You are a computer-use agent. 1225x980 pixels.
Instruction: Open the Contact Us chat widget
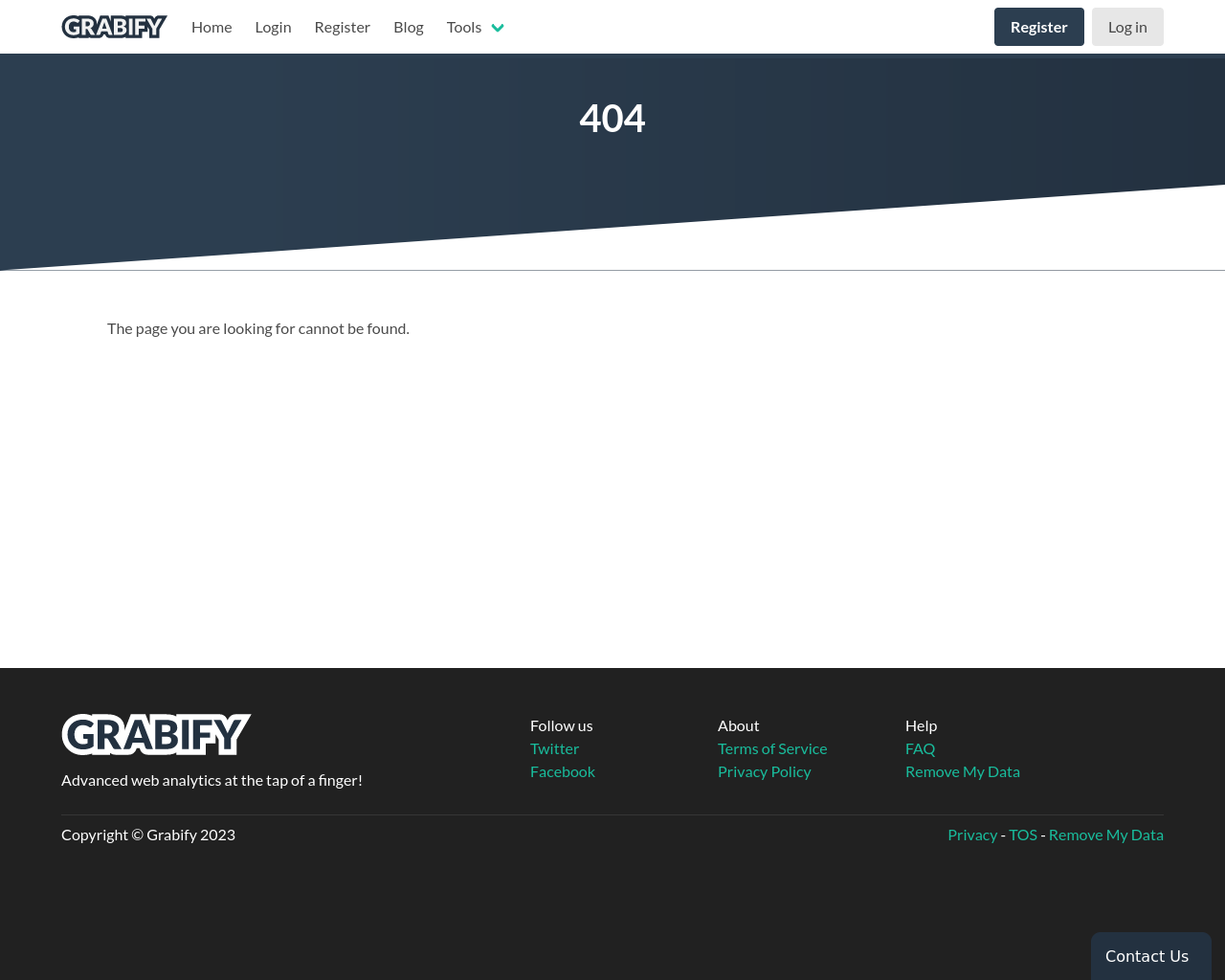click(1151, 956)
